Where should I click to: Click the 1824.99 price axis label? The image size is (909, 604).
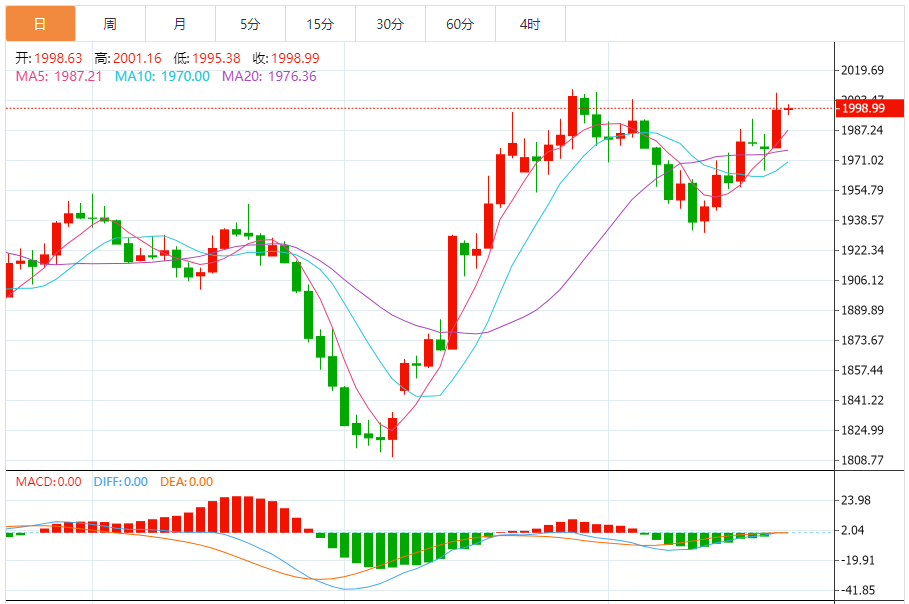coord(863,430)
